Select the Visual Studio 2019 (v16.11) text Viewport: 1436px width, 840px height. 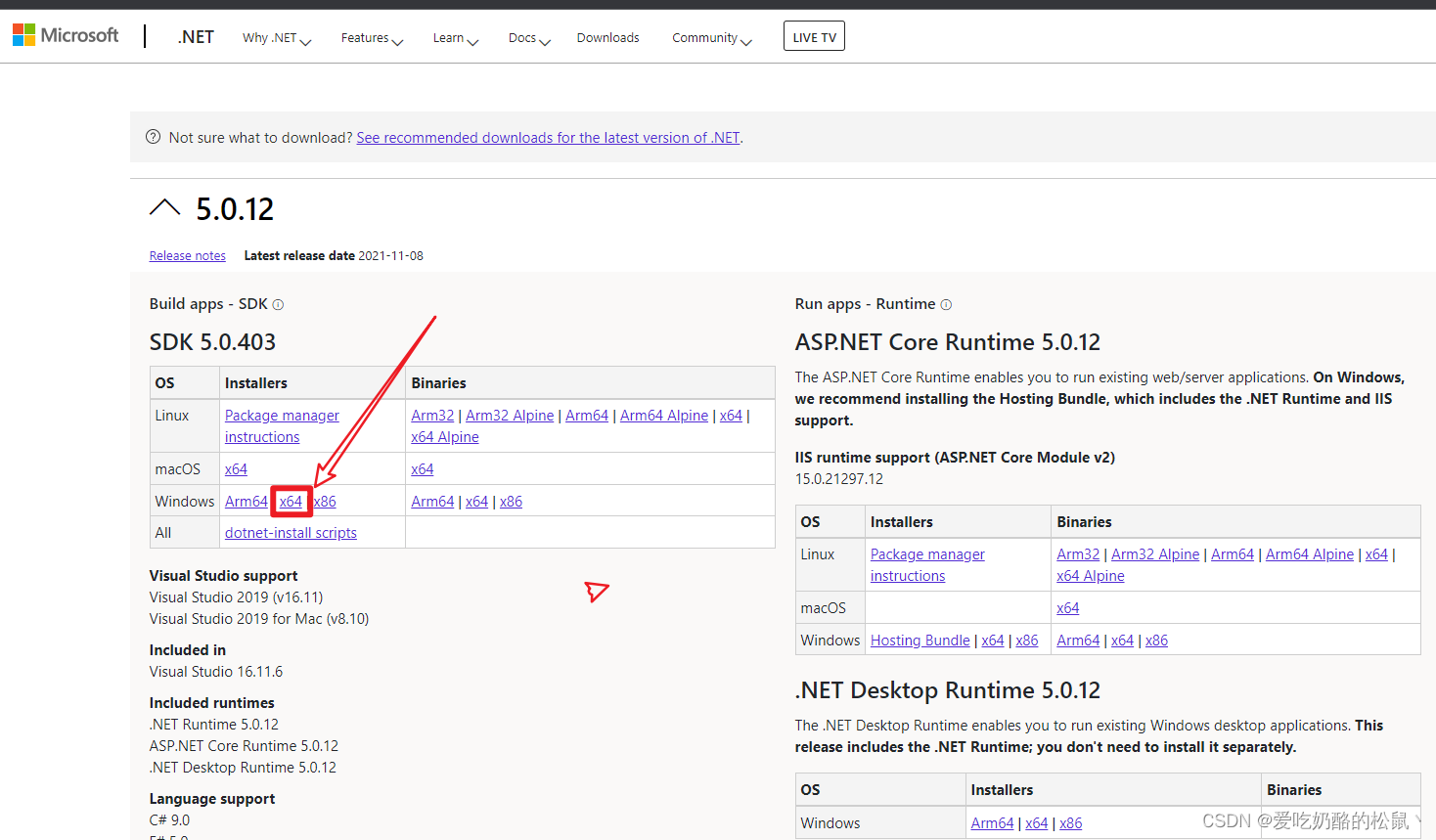coord(236,597)
